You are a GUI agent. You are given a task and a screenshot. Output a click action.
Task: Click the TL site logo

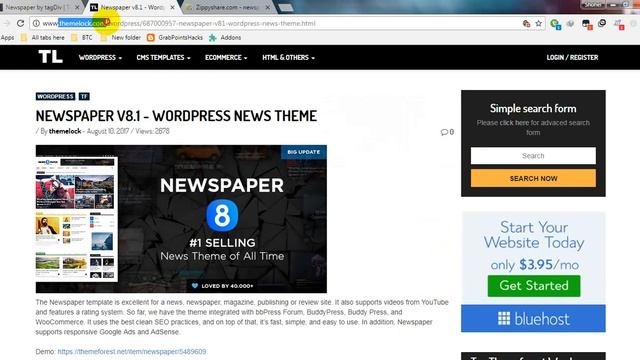tap(51, 57)
